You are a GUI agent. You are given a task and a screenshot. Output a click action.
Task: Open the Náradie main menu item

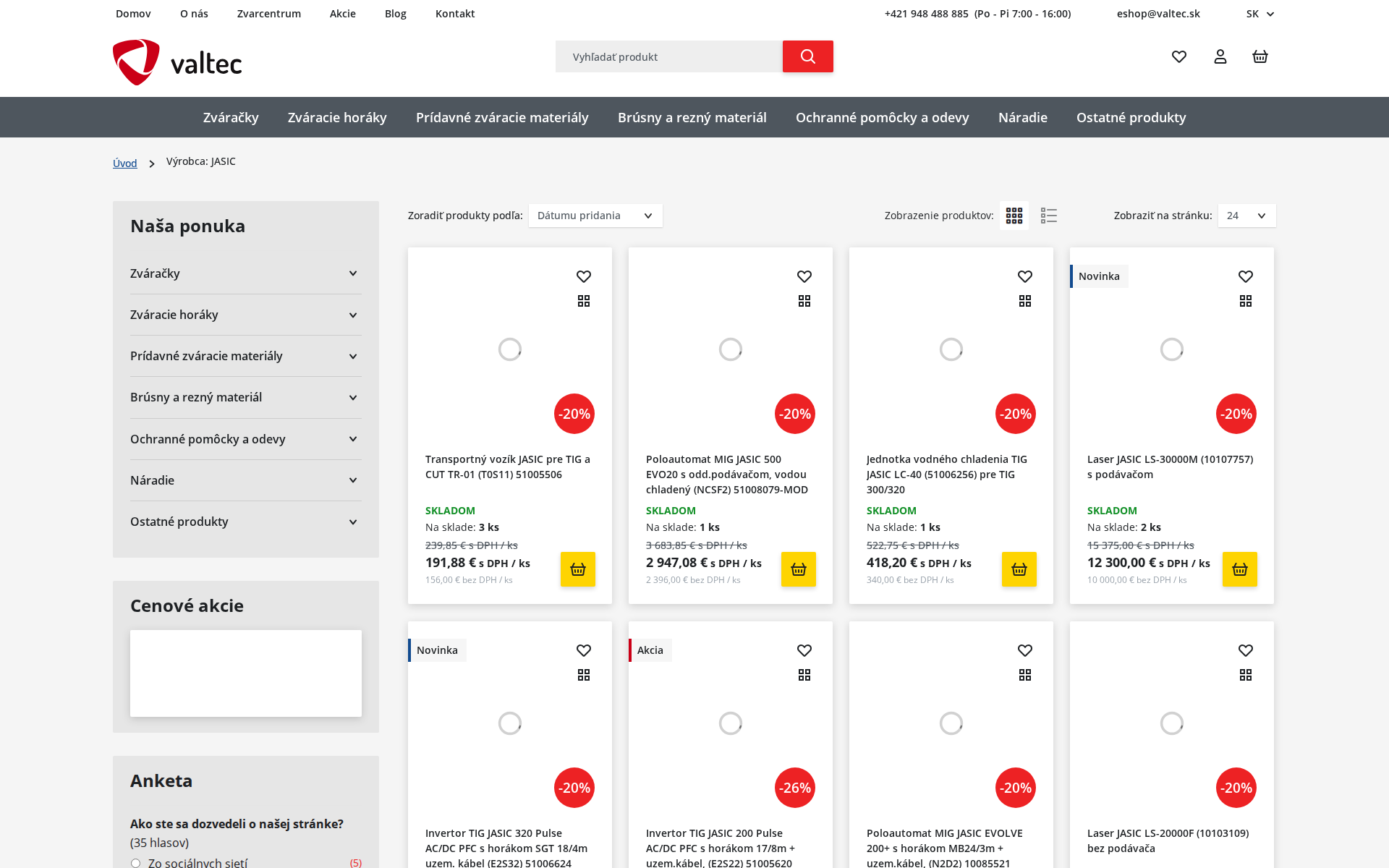click(x=1022, y=117)
